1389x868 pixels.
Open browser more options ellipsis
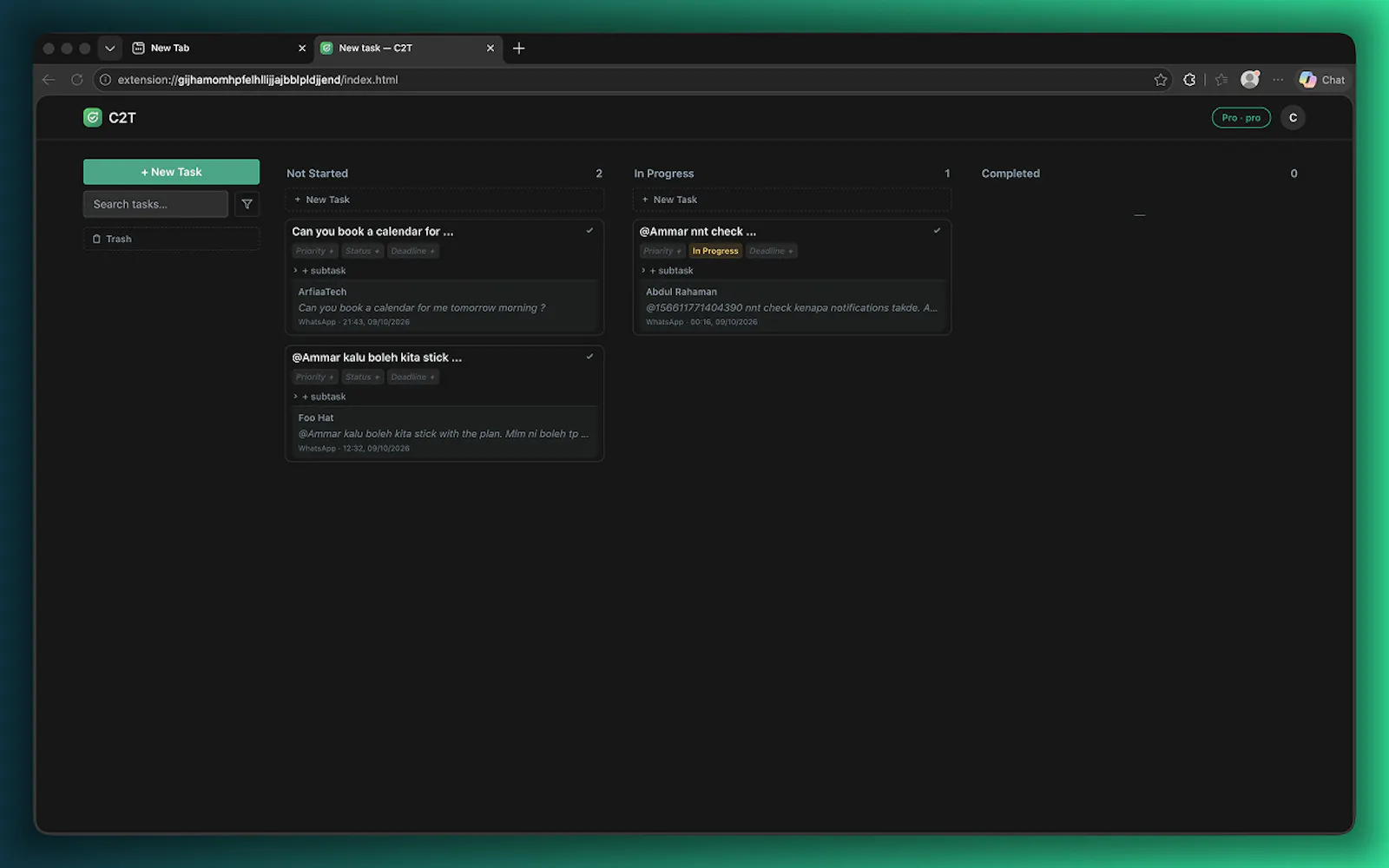1278,80
